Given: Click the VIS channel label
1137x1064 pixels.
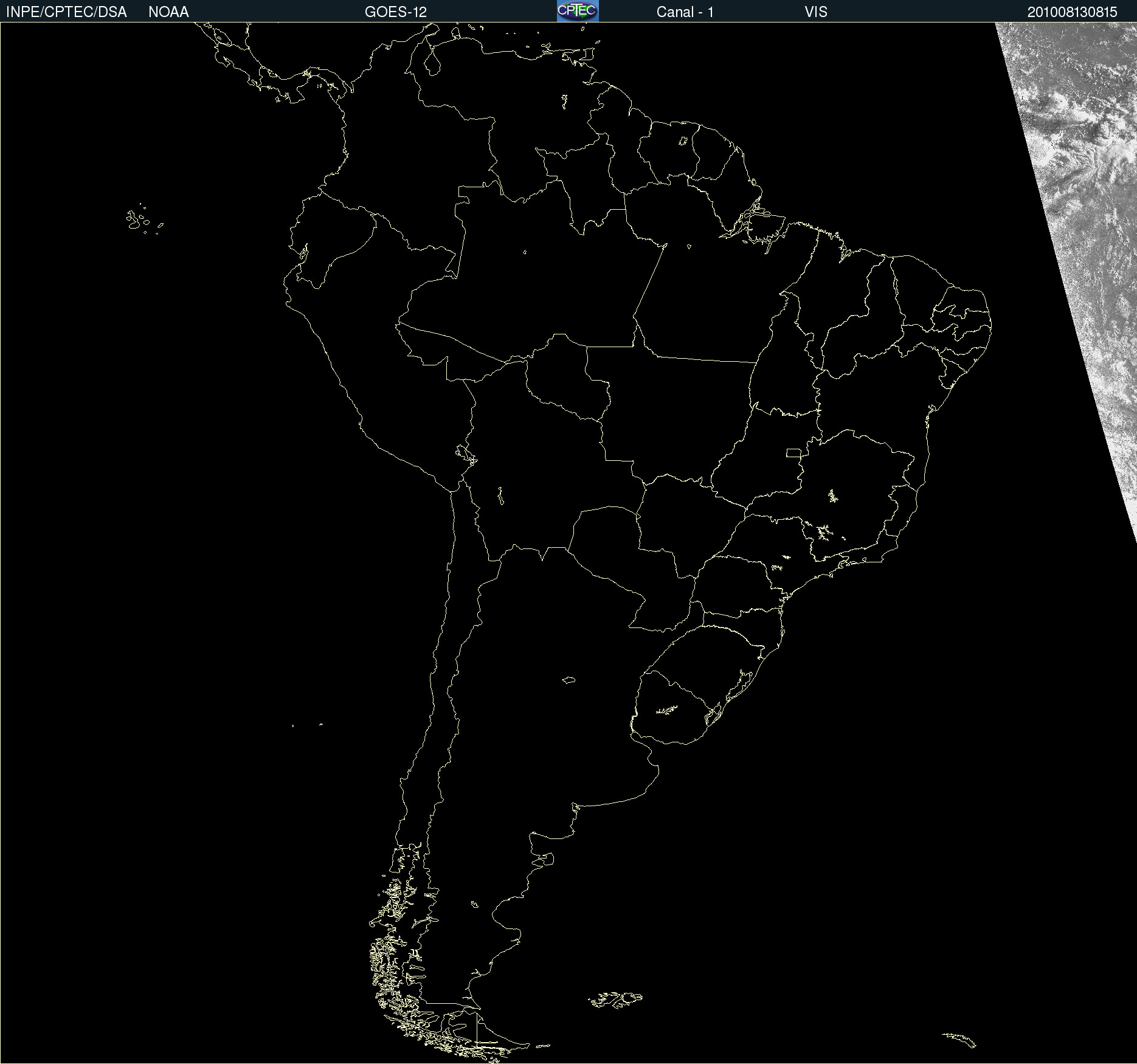Looking at the screenshot, I should tap(816, 12).
